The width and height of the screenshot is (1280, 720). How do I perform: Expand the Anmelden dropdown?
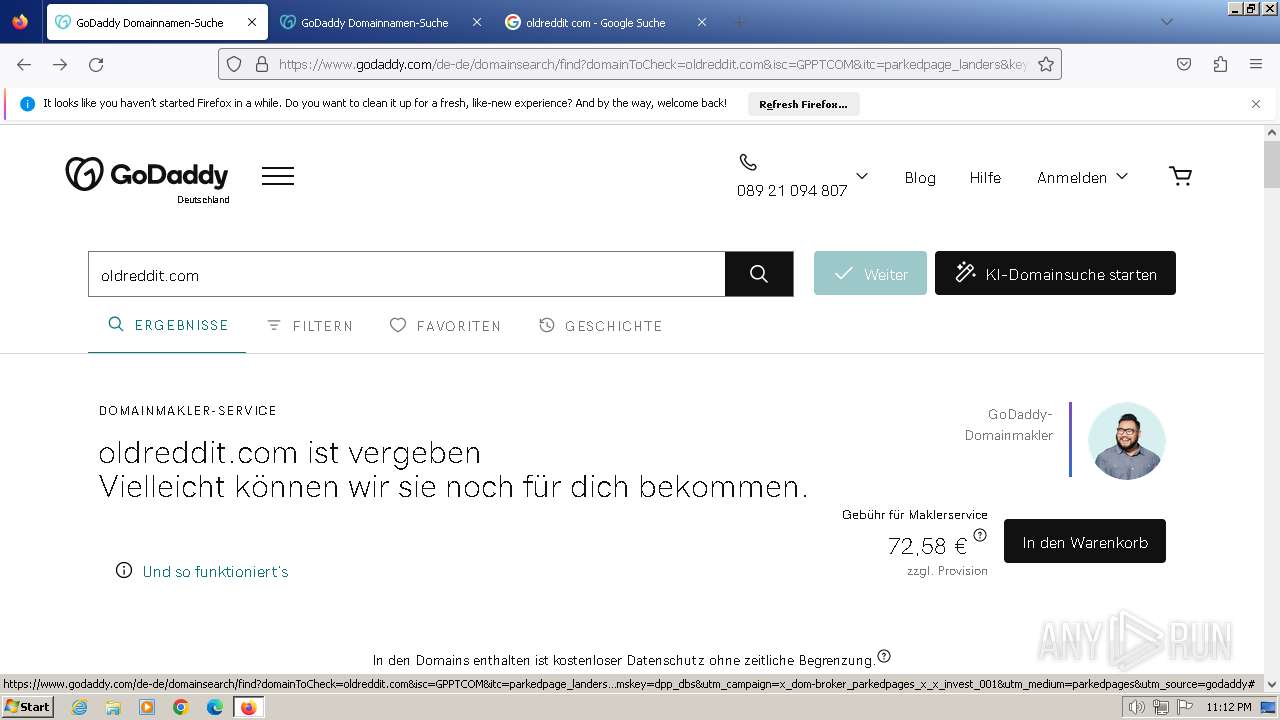coord(1082,177)
